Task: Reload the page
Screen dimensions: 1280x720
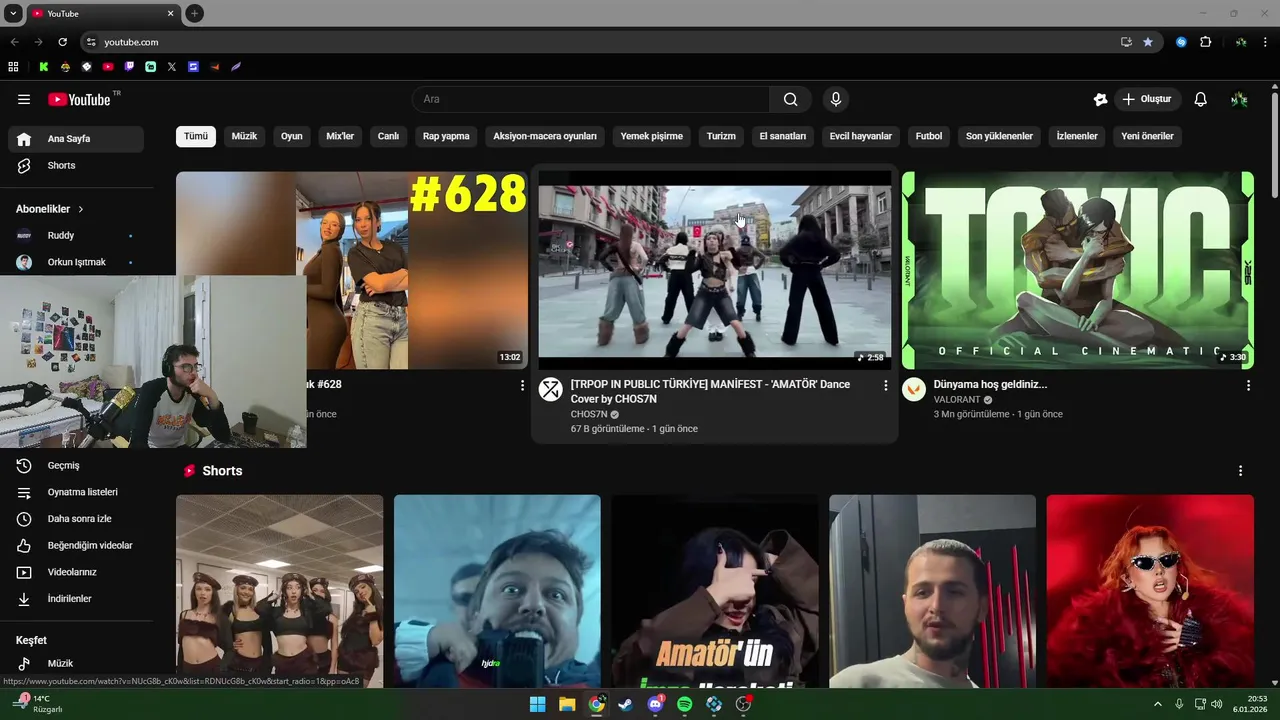Action: [x=62, y=42]
